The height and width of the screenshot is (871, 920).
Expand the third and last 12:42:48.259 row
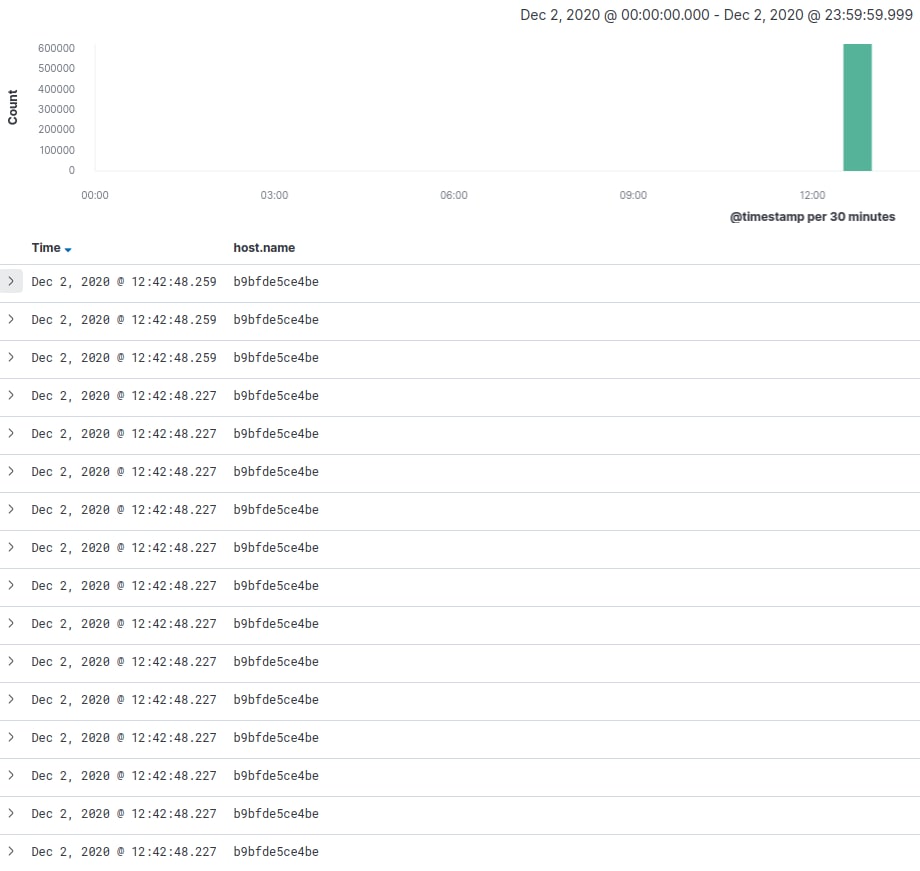pyautogui.click(x=11, y=357)
